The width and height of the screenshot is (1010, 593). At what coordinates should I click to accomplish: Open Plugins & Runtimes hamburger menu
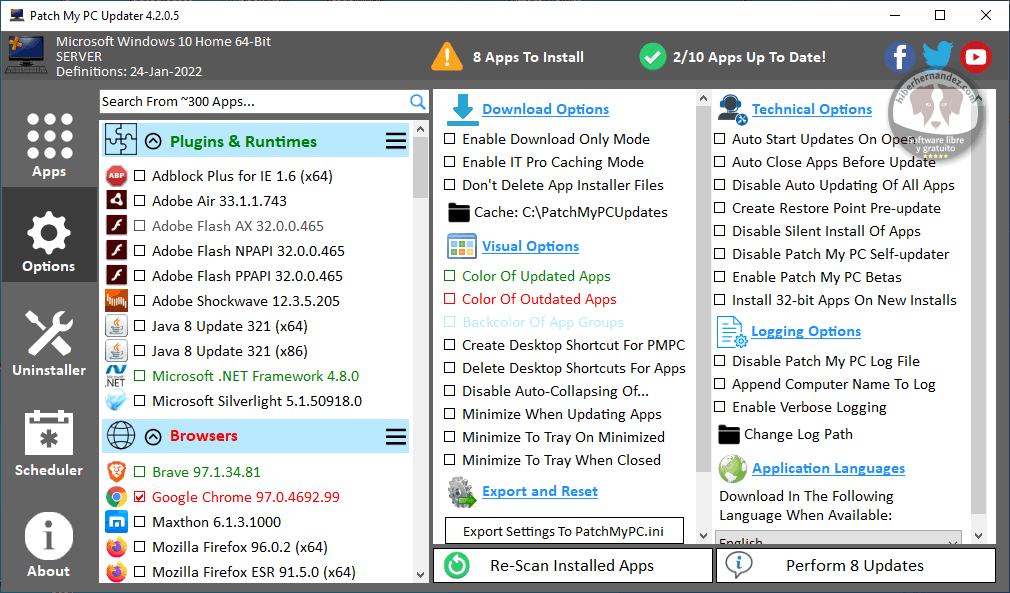[x=395, y=141]
